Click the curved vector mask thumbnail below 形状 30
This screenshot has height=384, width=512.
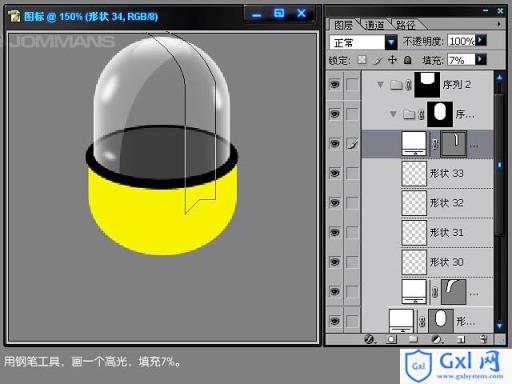coord(454,292)
